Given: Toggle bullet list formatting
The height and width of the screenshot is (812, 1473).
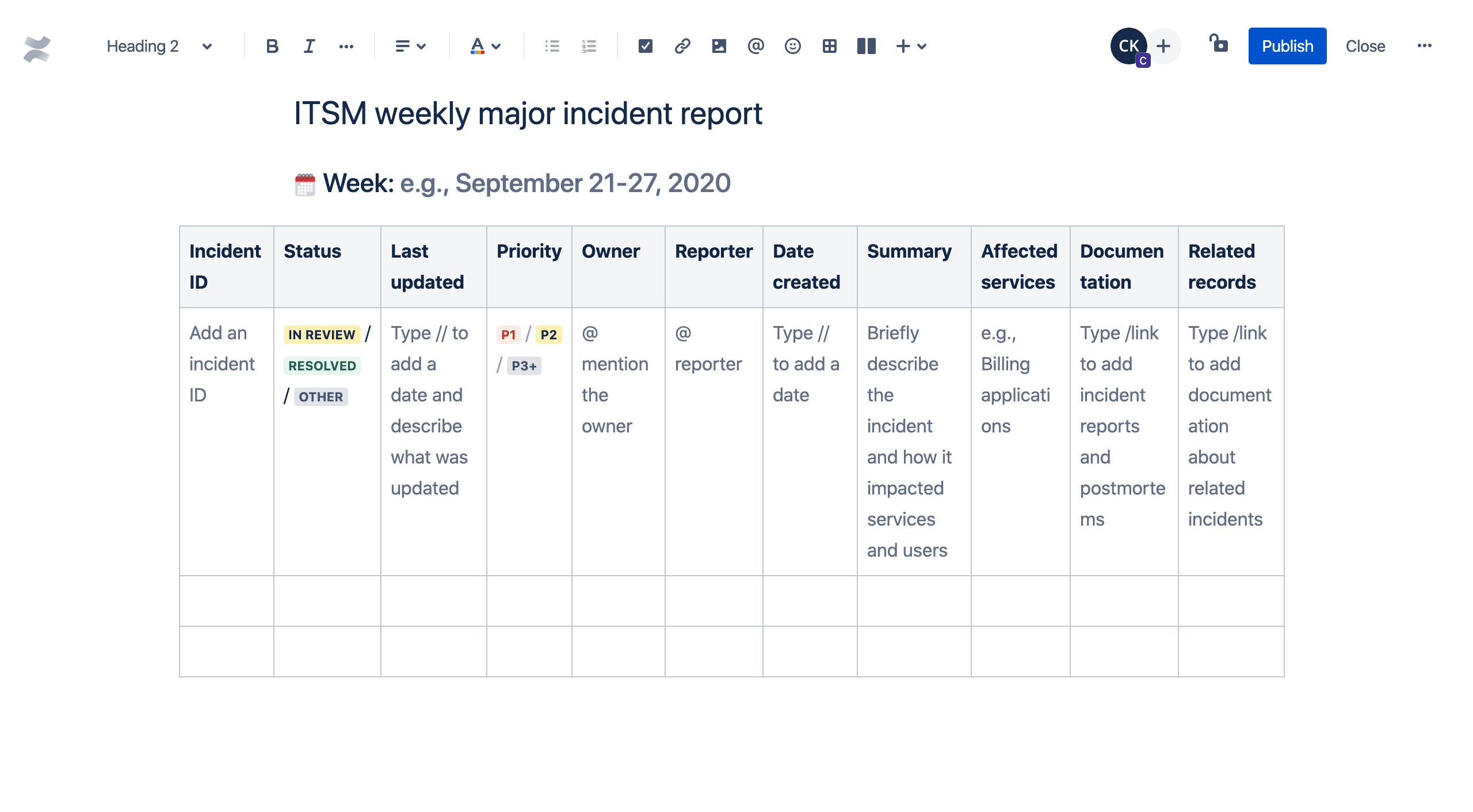Looking at the screenshot, I should point(552,45).
